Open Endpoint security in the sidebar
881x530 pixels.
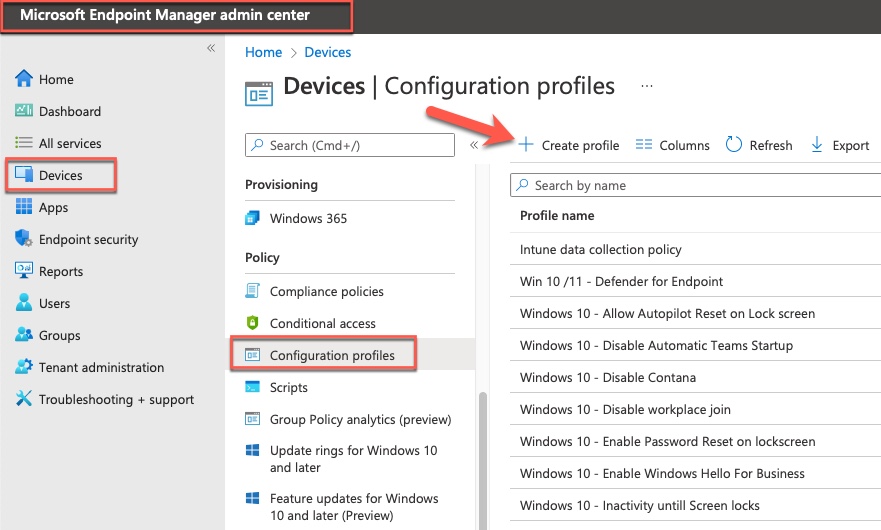click(88, 239)
